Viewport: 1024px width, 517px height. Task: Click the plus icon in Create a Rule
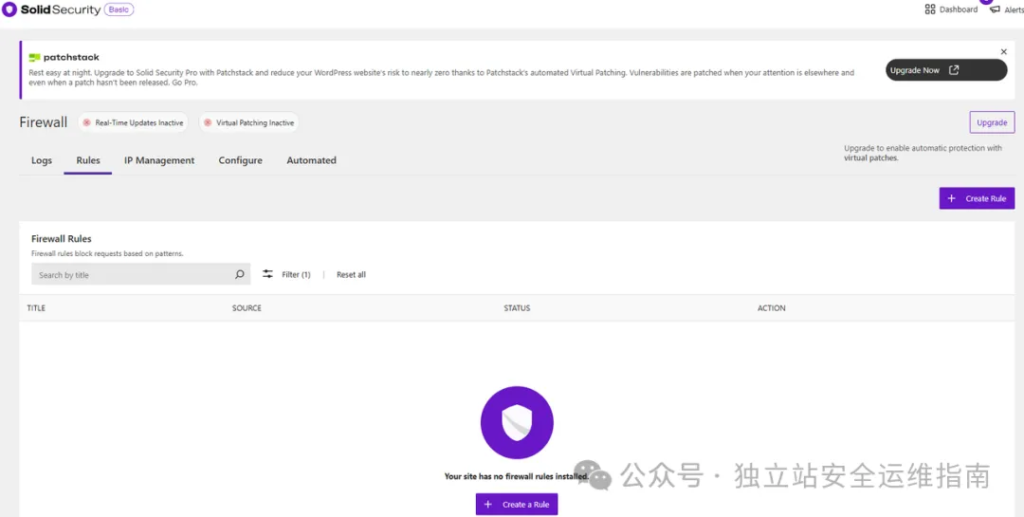pyautogui.click(x=488, y=504)
